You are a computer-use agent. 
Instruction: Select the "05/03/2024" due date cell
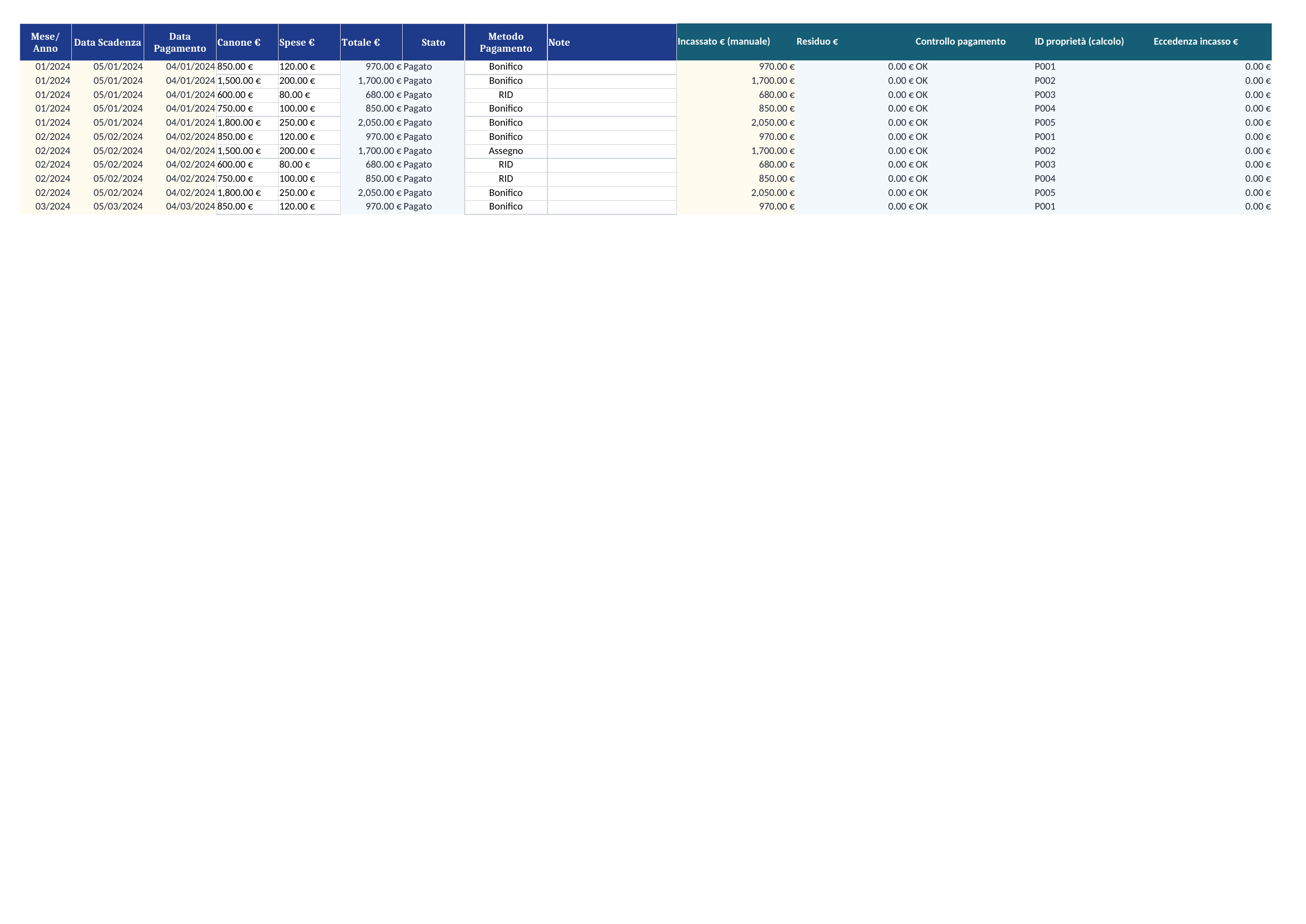pos(108,207)
